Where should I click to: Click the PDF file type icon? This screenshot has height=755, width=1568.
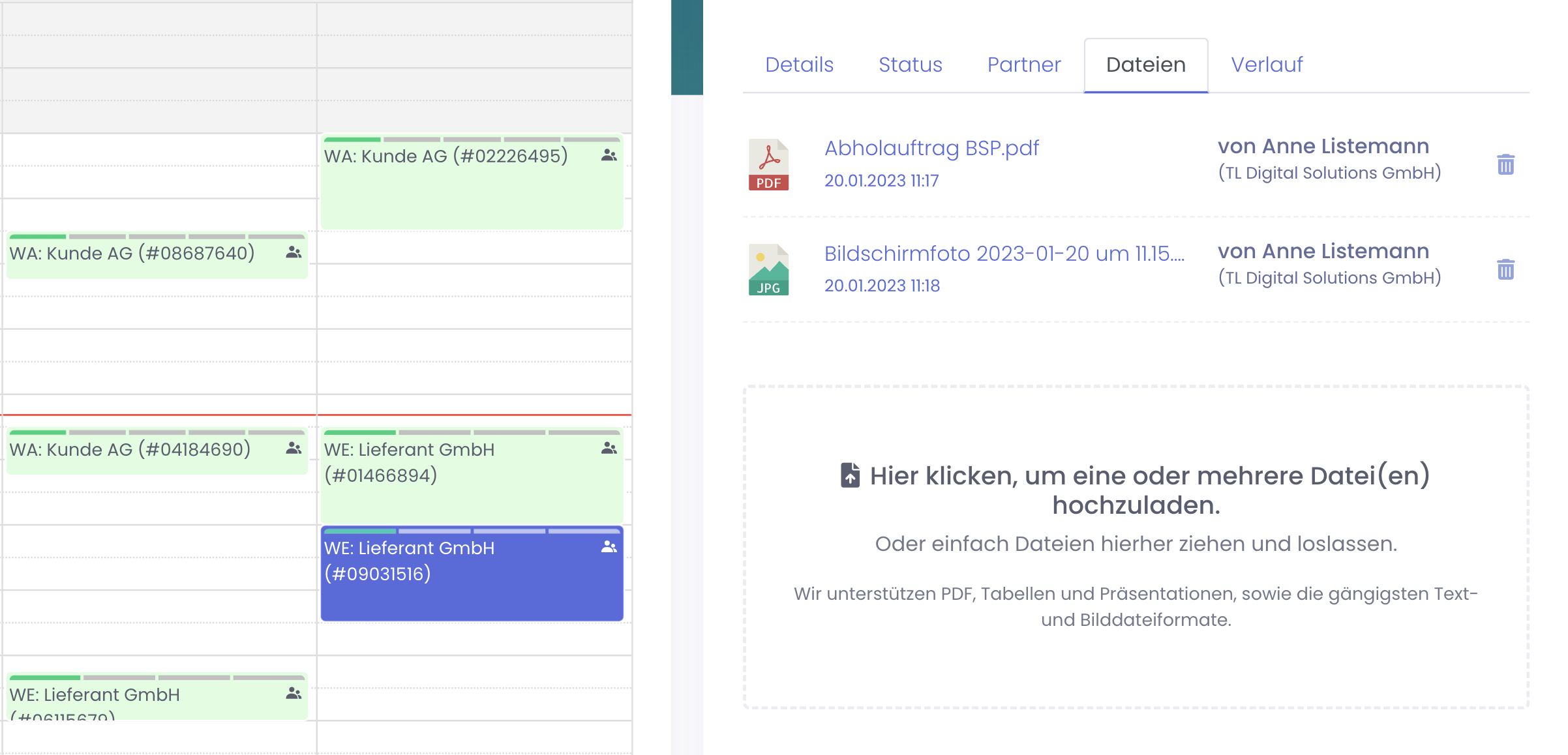pos(768,164)
